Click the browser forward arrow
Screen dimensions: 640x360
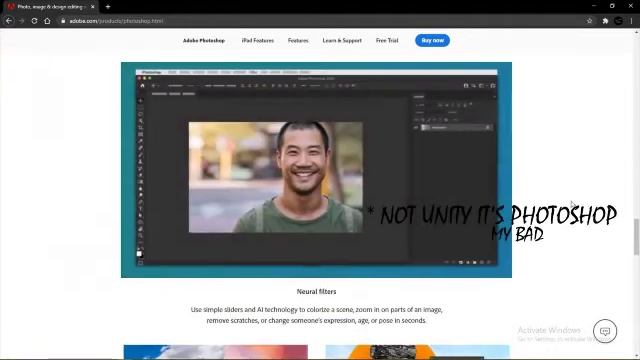point(22,21)
